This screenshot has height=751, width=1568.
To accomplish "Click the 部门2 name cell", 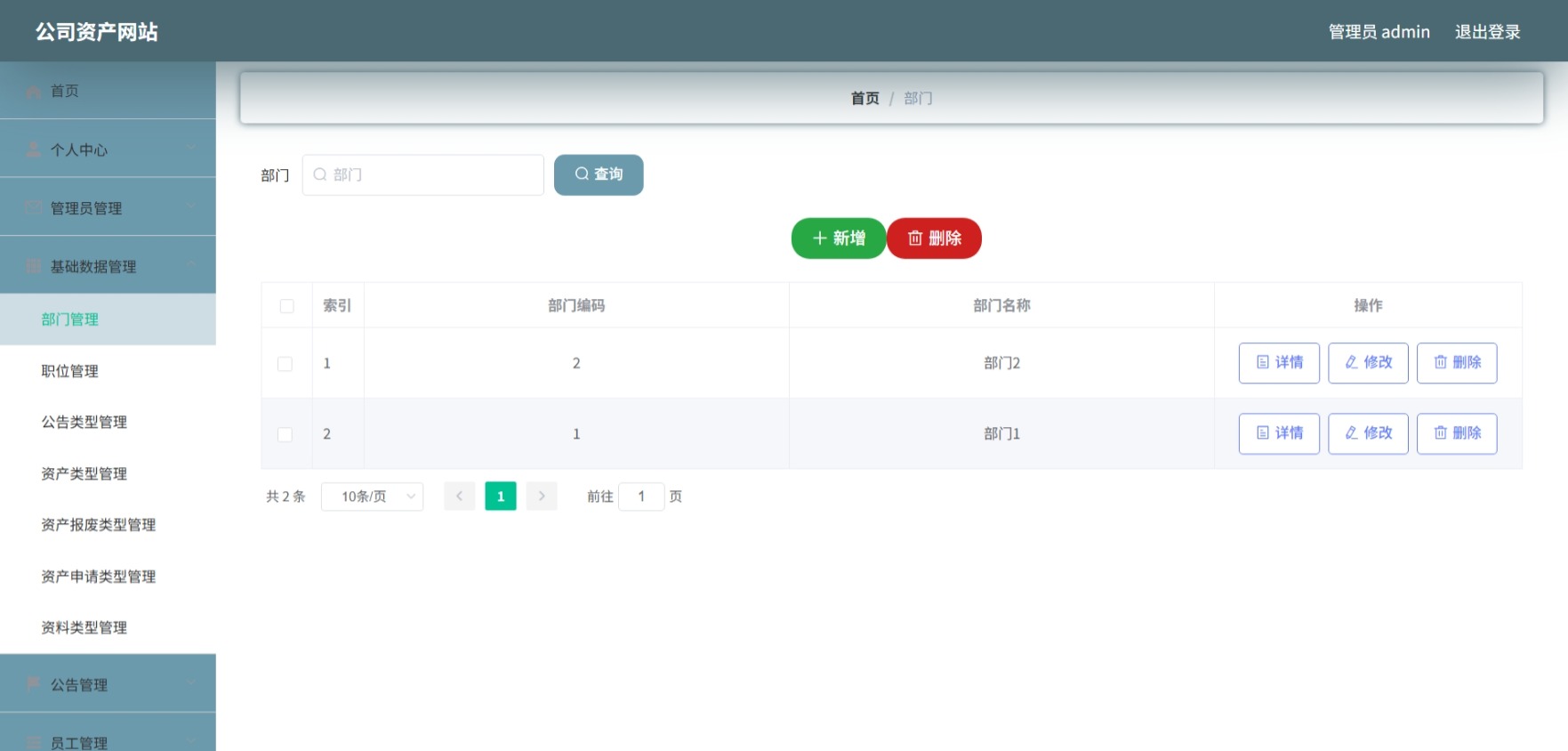I will pyautogui.click(x=1001, y=363).
